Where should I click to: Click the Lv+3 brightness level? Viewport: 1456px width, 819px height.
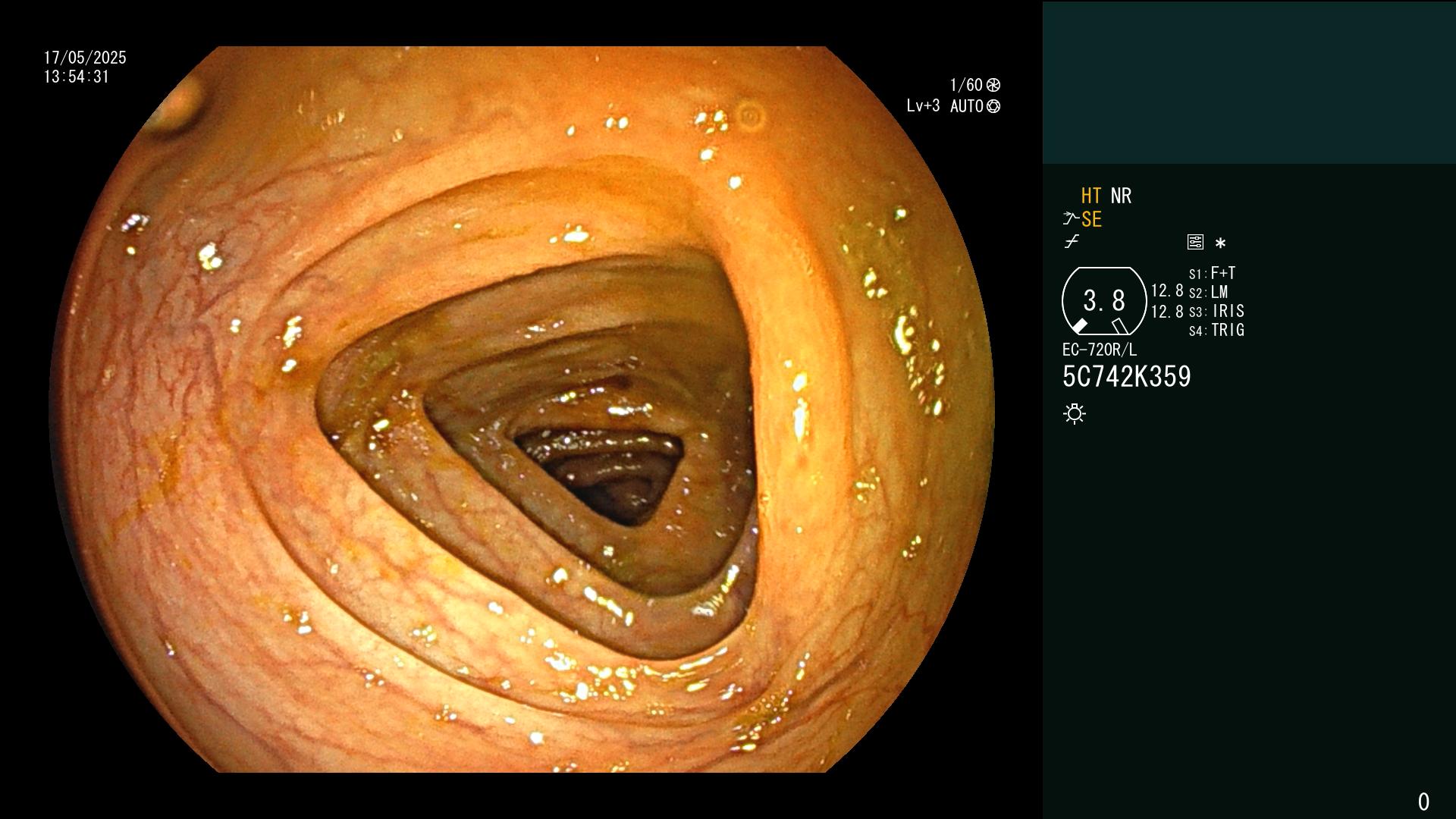(923, 106)
